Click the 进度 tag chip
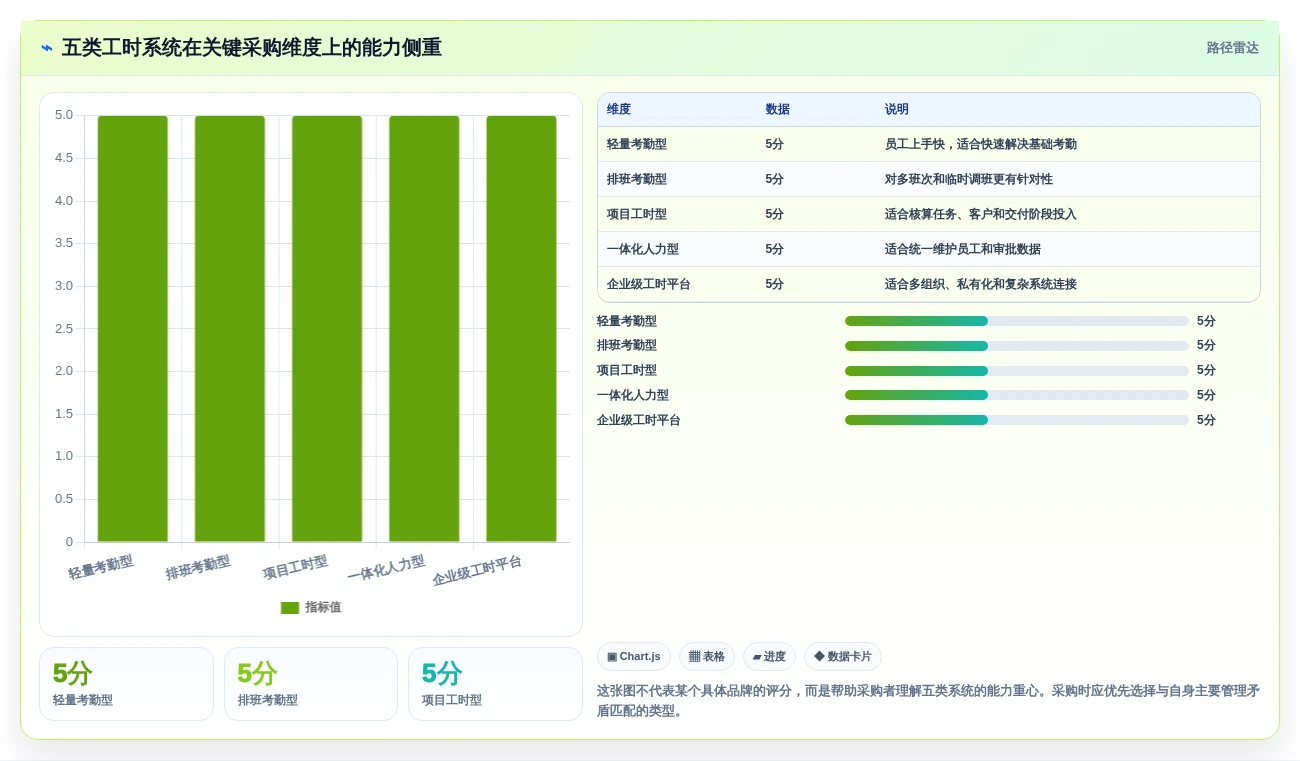 pos(769,657)
